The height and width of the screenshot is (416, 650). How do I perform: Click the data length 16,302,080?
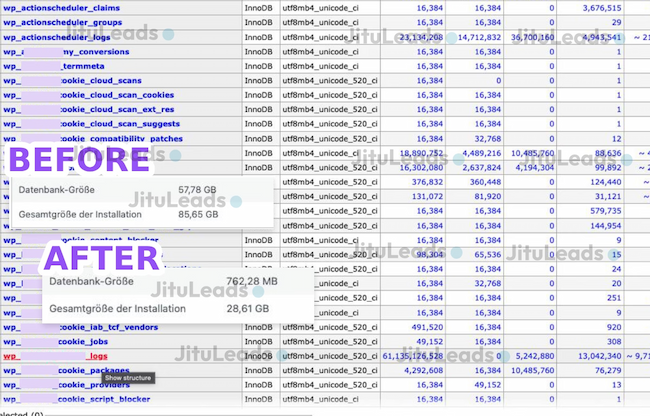421,168
